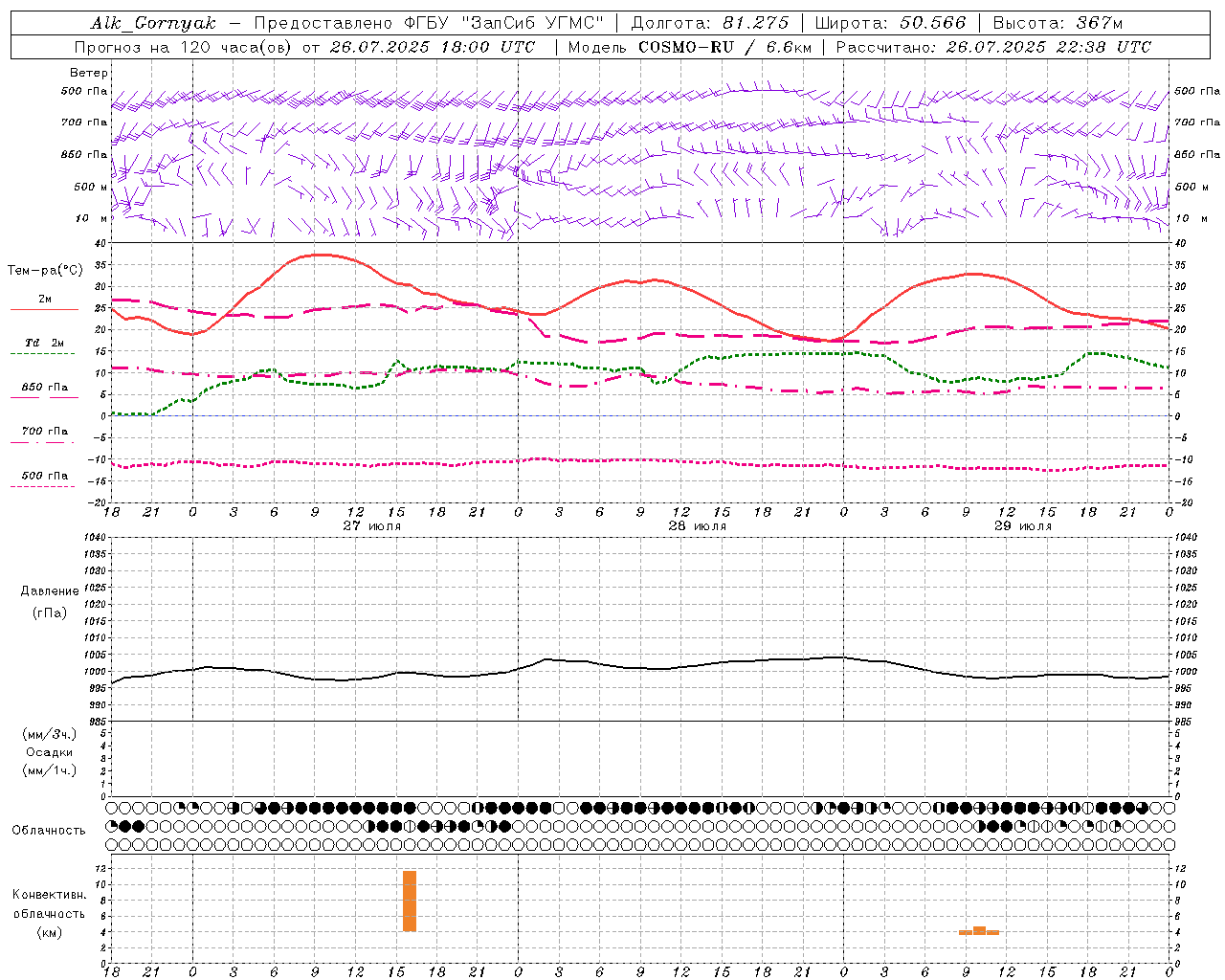Click the station name Alk_Gornyak in header
The image size is (1225, 980).
coord(153,23)
